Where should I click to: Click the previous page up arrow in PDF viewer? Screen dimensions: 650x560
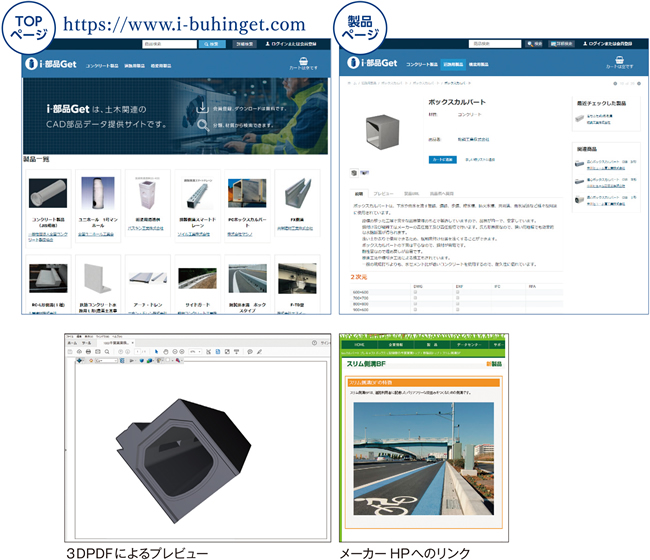click(x=120, y=352)
